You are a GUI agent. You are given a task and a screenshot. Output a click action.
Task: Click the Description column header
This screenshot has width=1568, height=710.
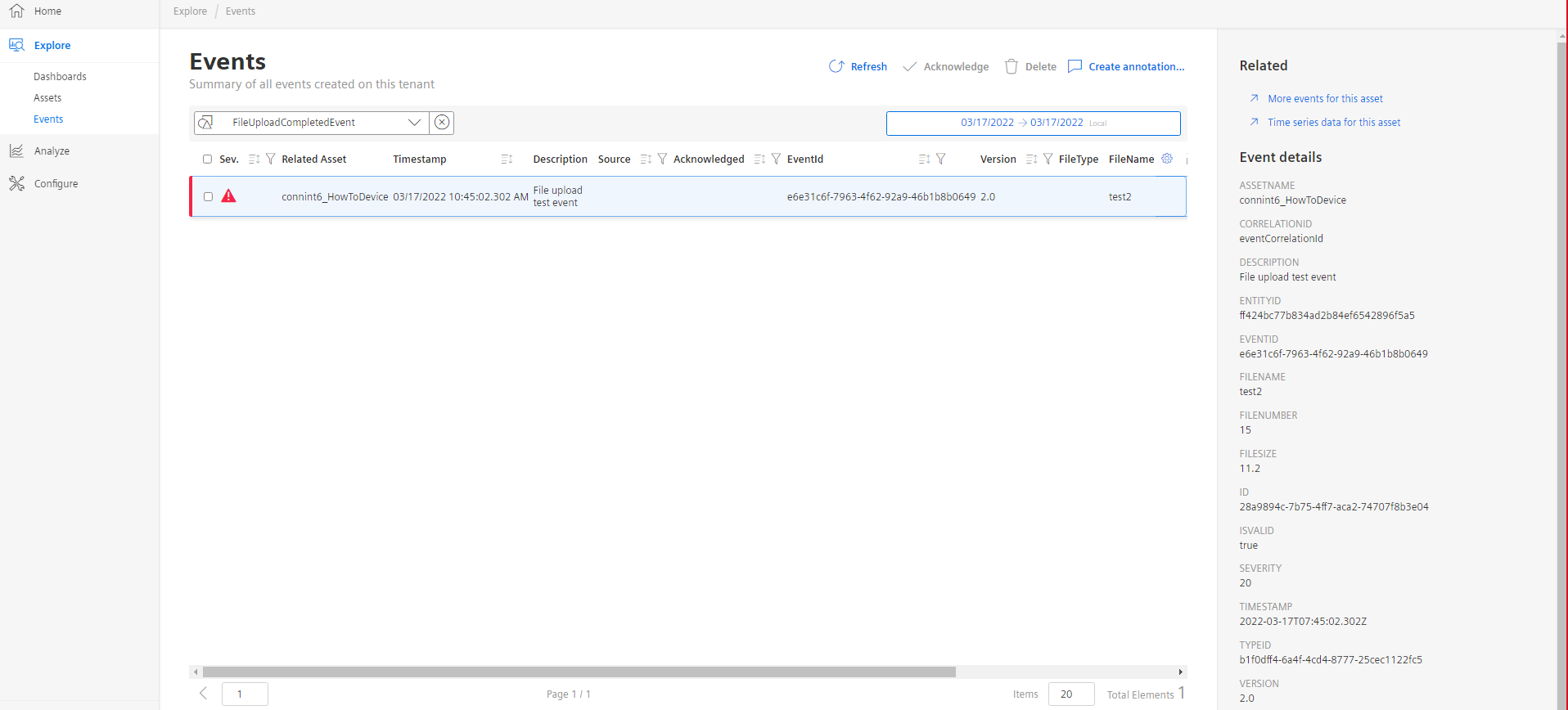click(x=560, y=160)
